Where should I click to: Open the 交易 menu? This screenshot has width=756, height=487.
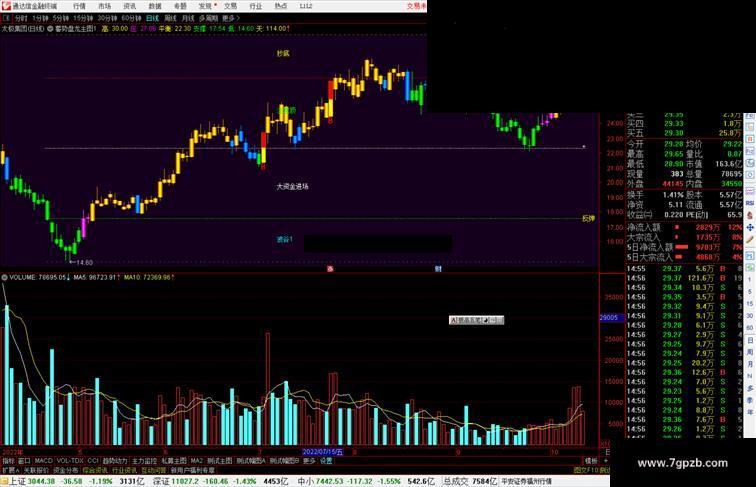click(230, 6)
